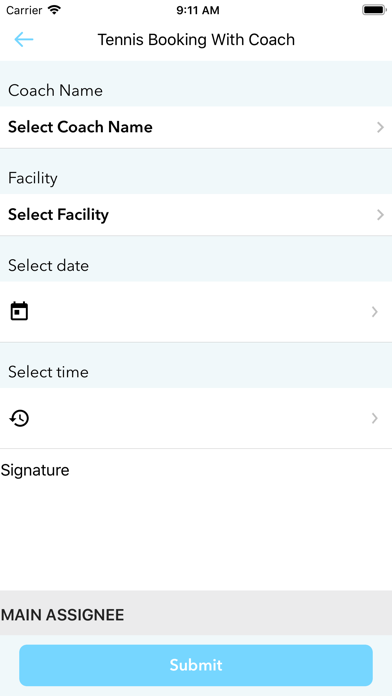Tap the MAIN ASSIGNEE section header
The width and height of the screenshot is (392, 696).
[196, 613]
